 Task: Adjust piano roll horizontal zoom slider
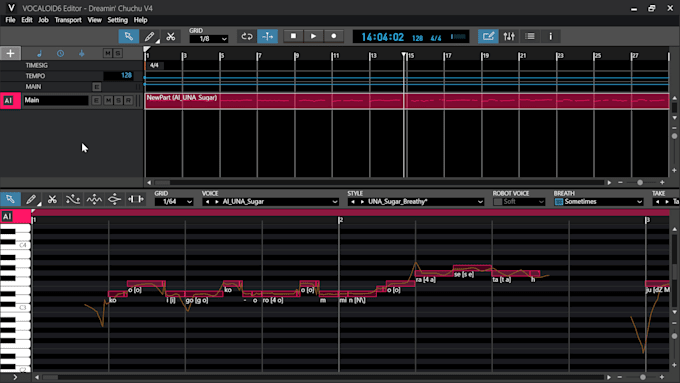643,377
